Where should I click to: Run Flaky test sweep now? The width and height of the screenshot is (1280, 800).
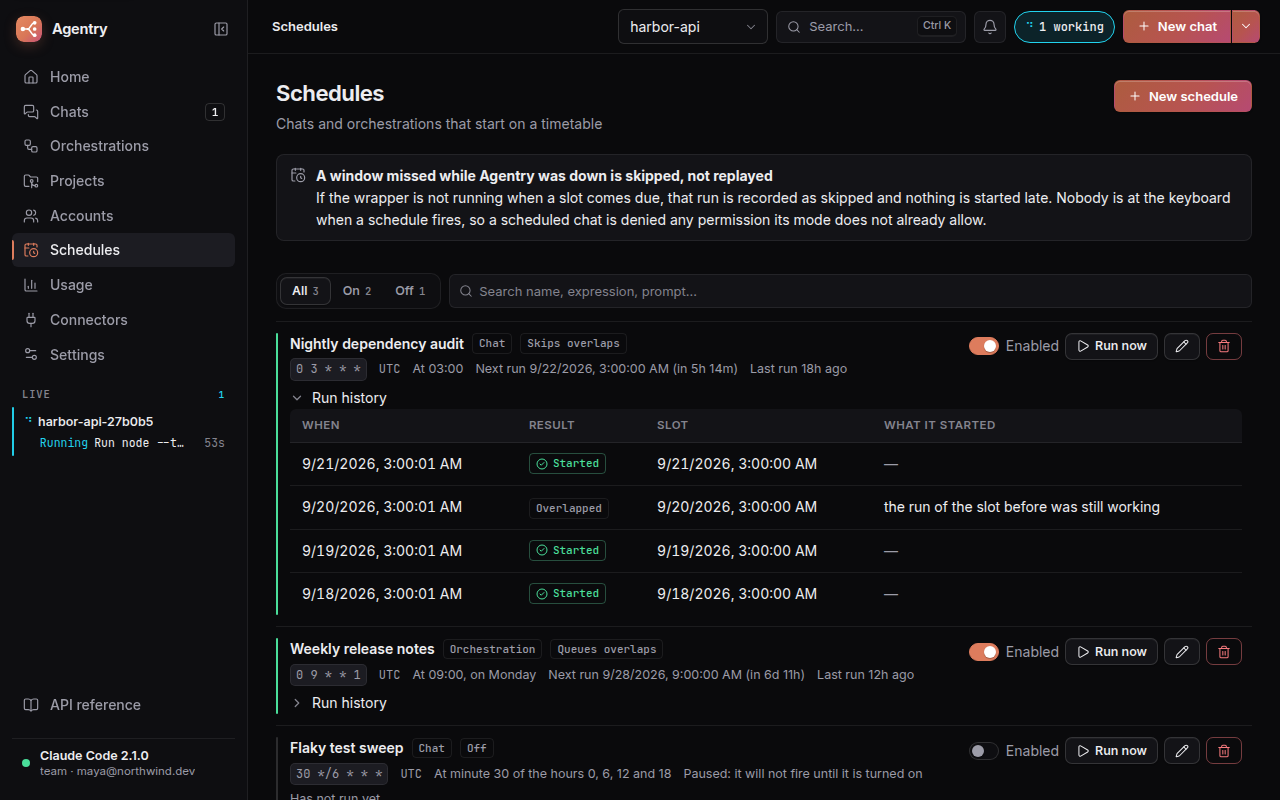pyautogui.click(x=1112, y=751)
